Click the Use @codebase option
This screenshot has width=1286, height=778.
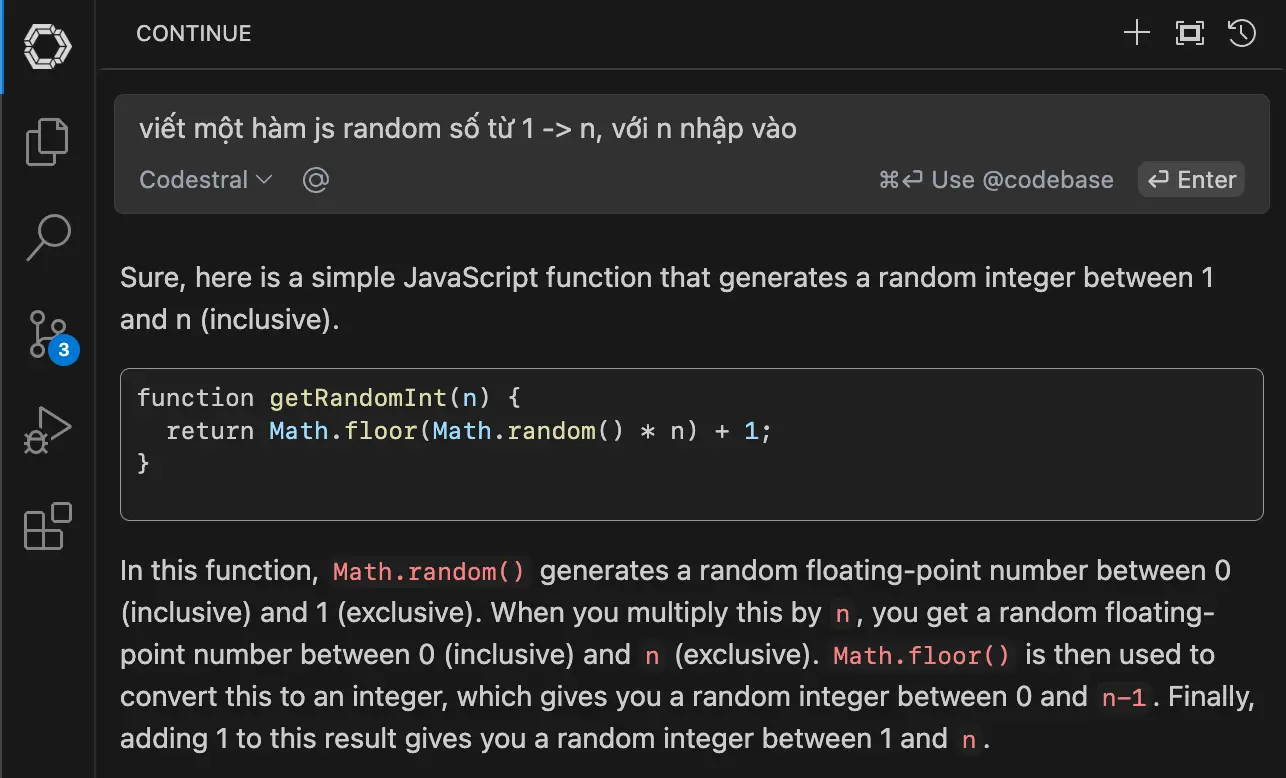pyautogui.click(x=996, y=180)
